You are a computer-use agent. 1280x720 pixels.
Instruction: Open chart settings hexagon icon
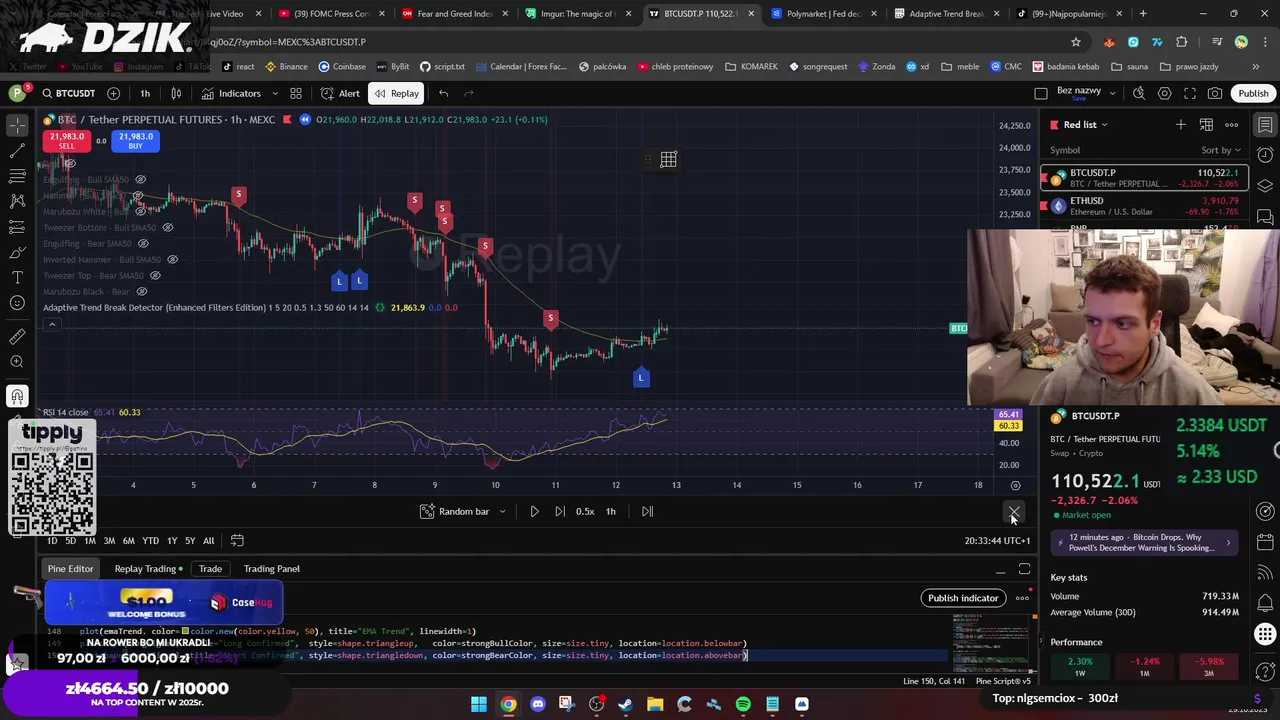pyautogui.click(x=1164, y=93)
